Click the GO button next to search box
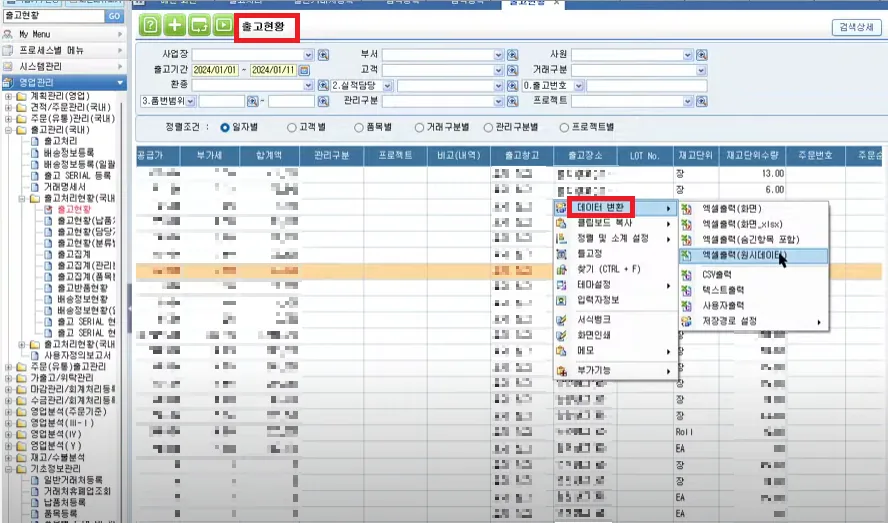 coord(114,16)
